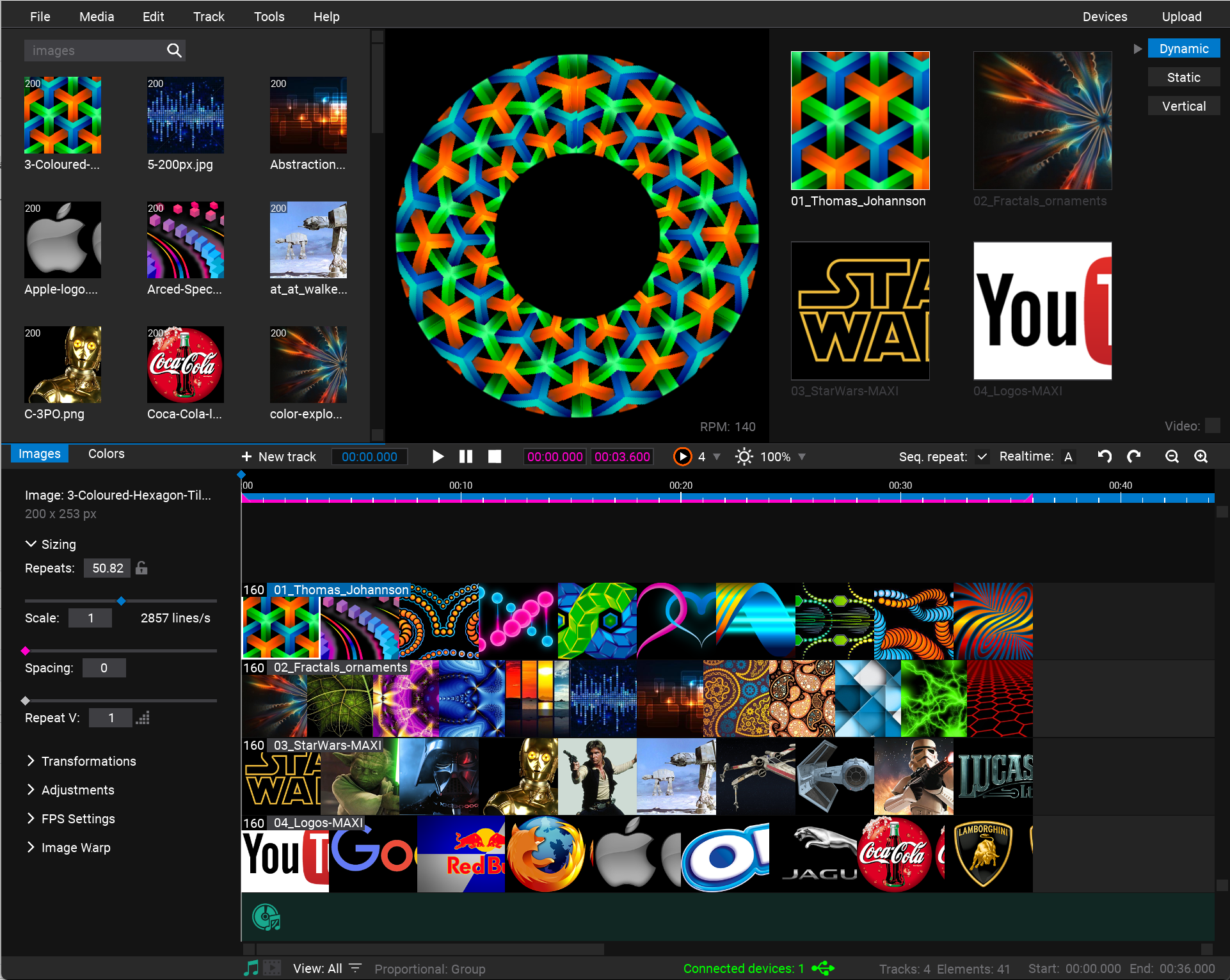Click the Pause playback icon
Screen dimensions: 1230x980
[466, 457]
